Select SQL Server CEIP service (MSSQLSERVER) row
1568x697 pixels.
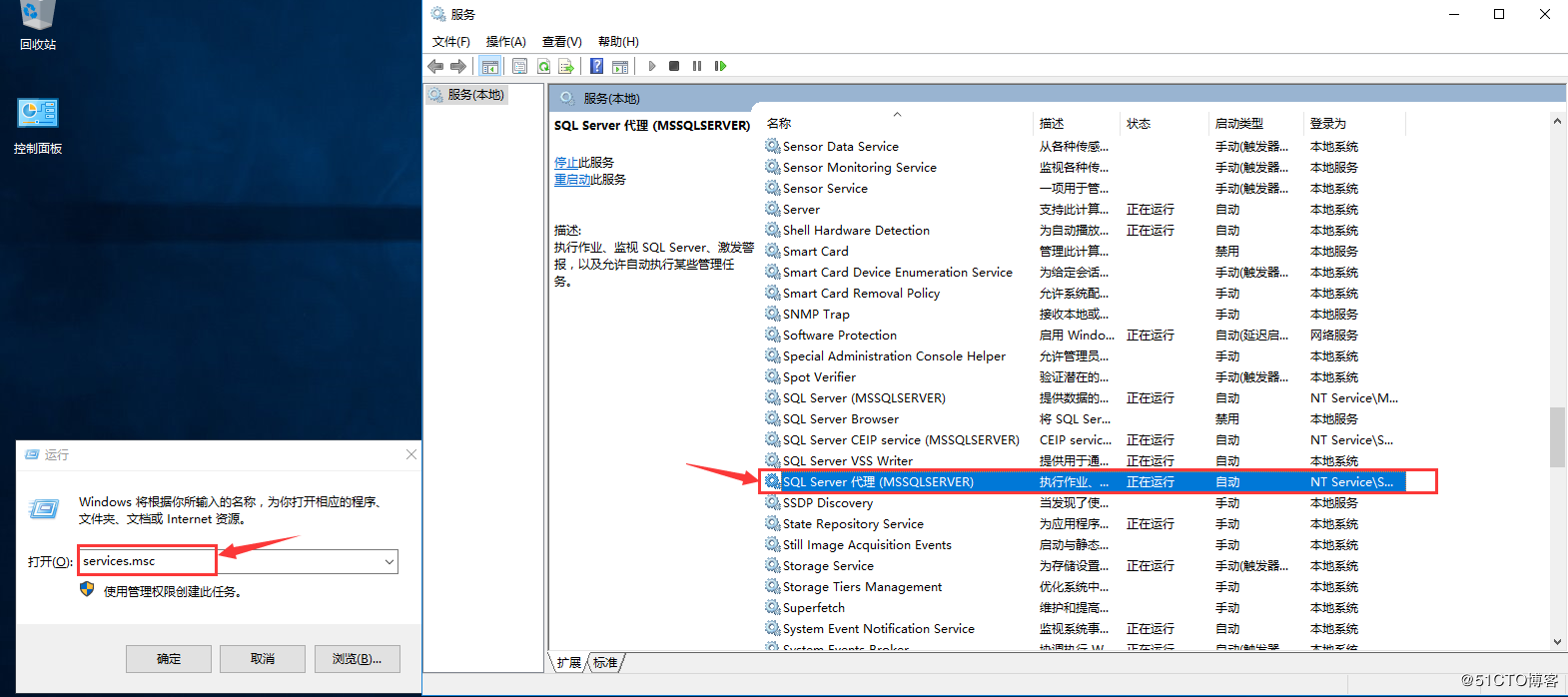[1085, 439]
